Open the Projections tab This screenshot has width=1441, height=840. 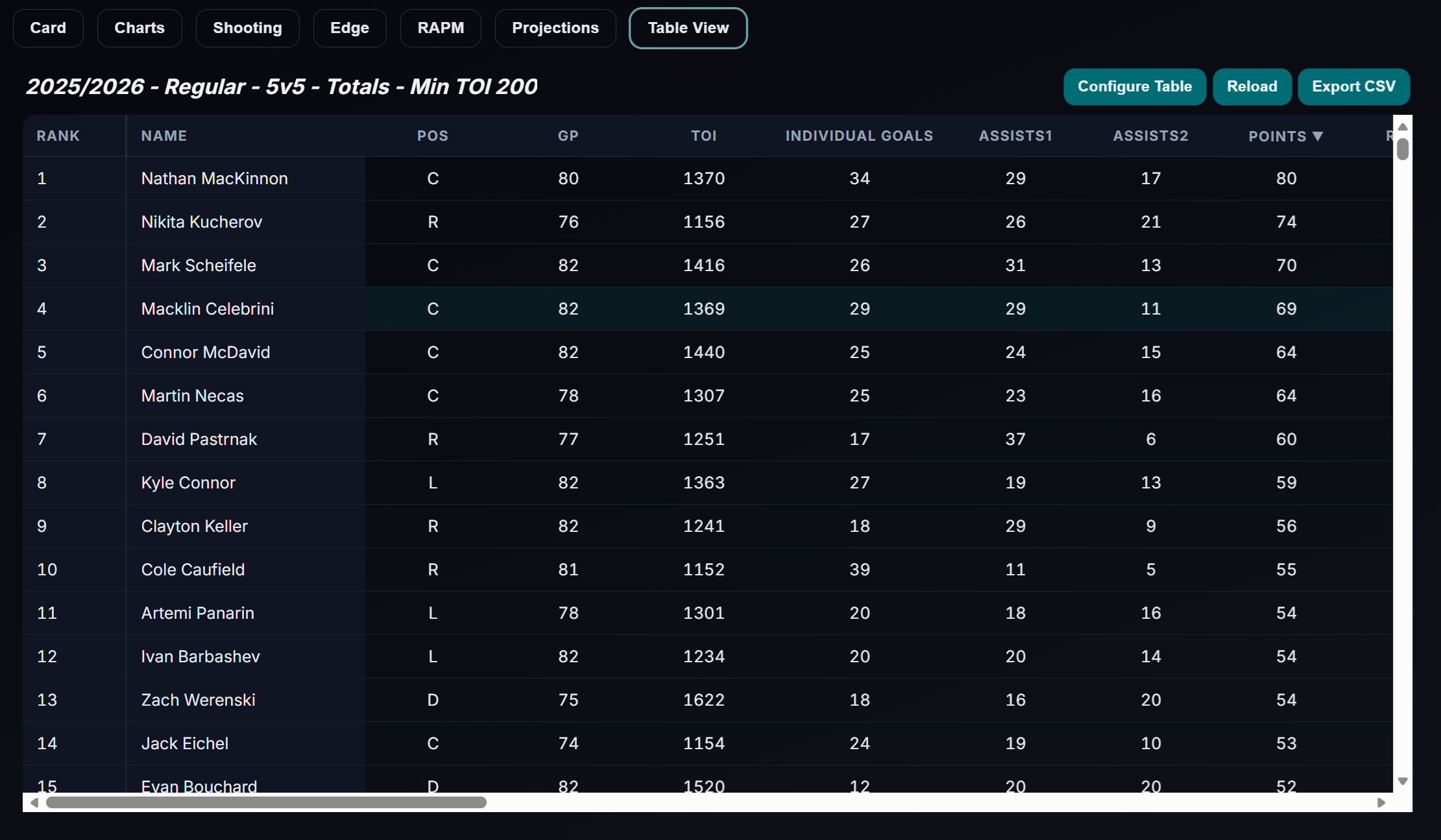[555, 28]
